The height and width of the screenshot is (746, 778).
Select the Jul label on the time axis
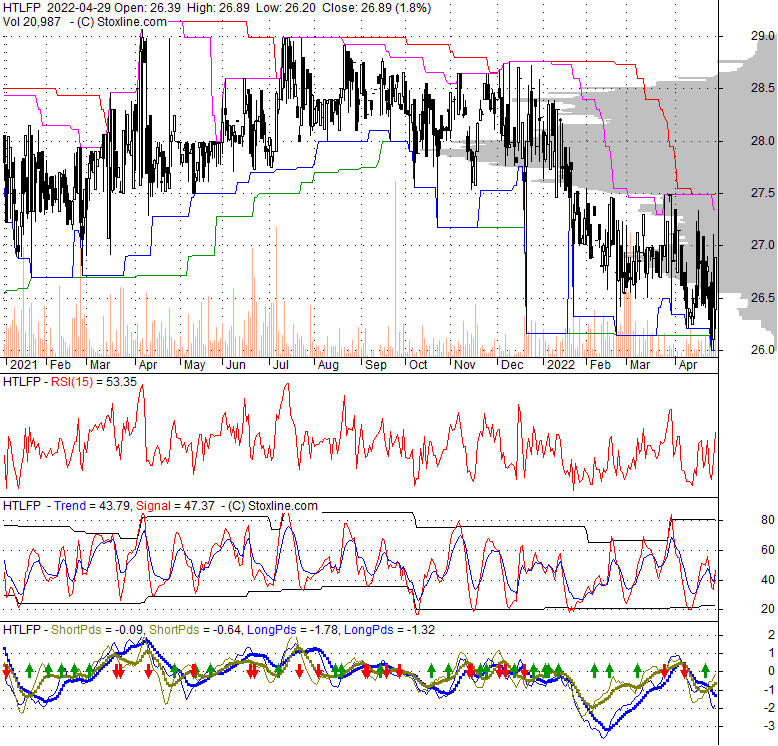(x=281, y=365)
